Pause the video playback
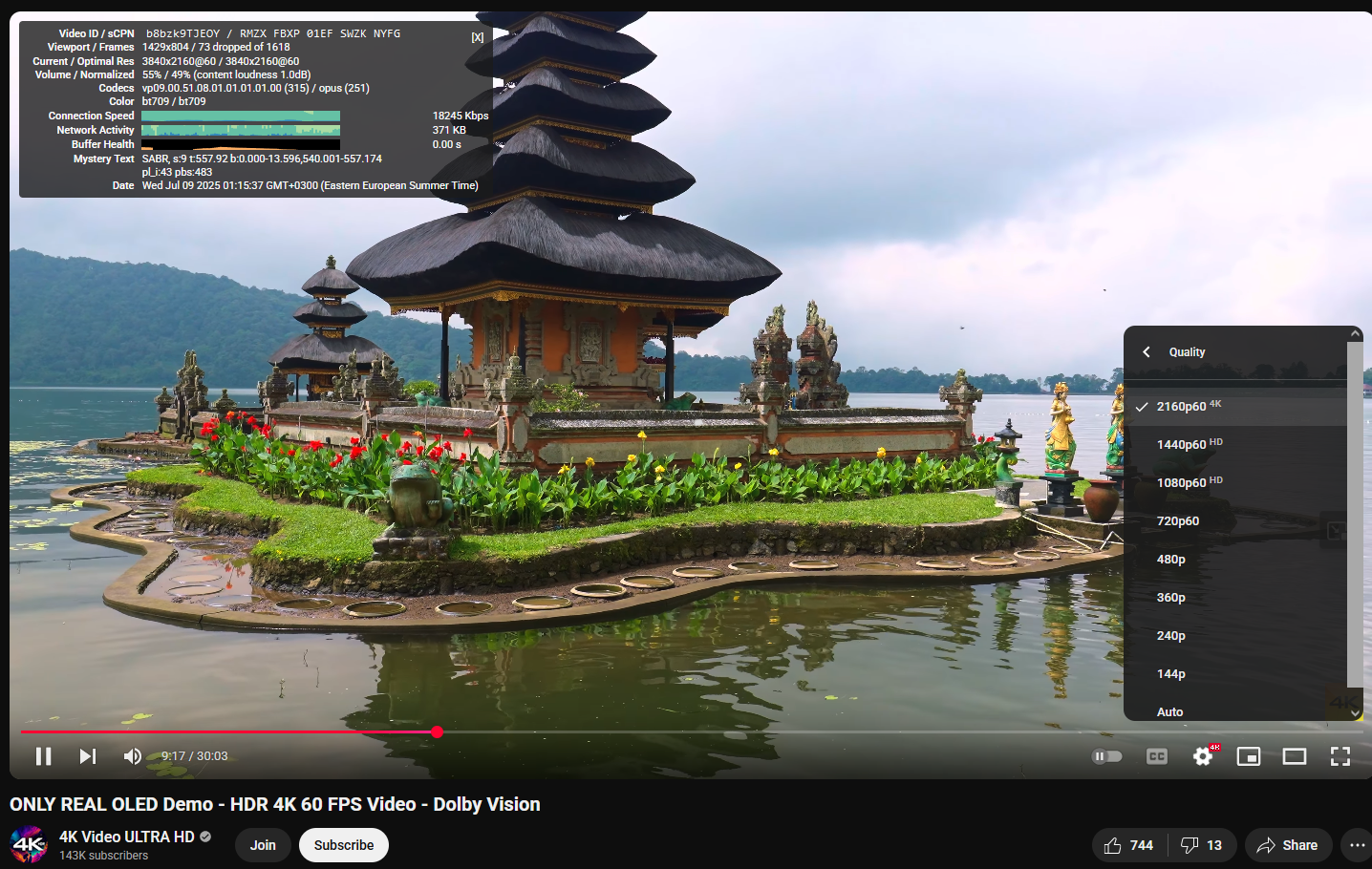Screen dimensions: 1372x869 (x=43, y=756)
